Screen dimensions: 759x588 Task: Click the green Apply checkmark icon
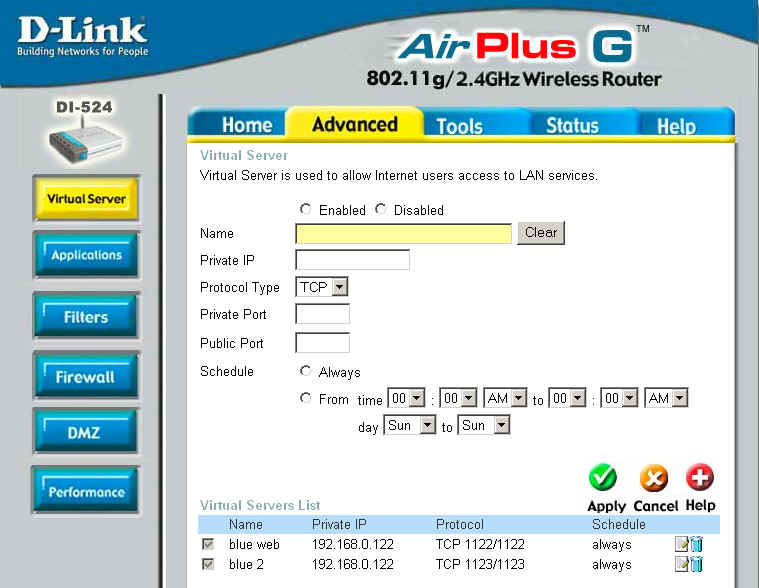(x=603, y=478)
